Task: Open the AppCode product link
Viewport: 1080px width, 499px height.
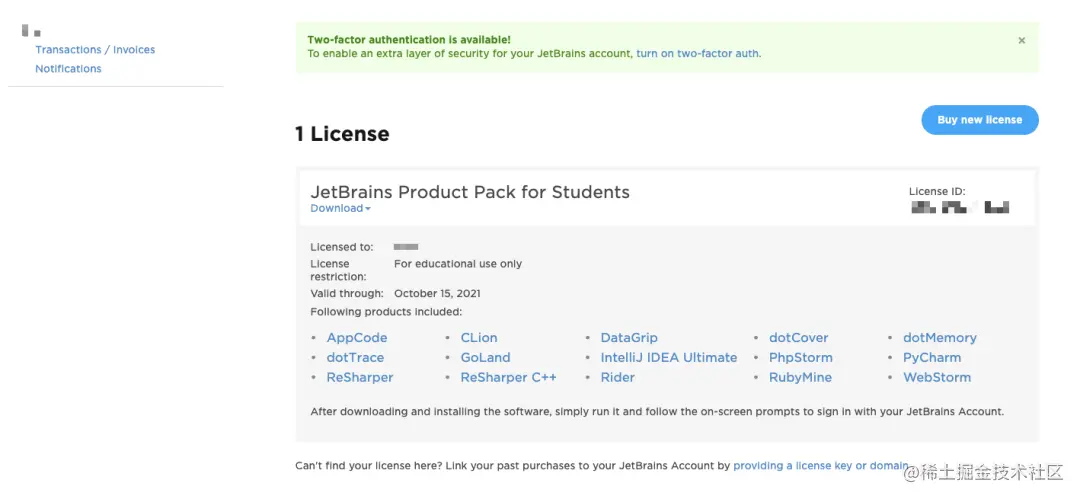Action: pyautogui.click(x=356, y=338)
